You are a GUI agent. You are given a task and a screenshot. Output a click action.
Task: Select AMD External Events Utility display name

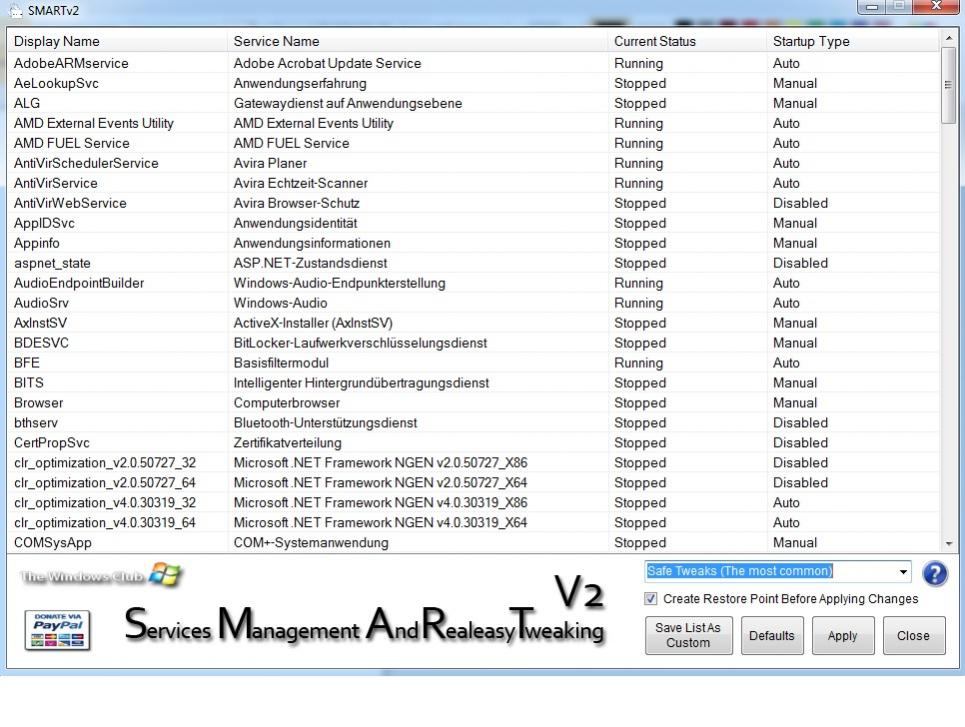[x=94, y=123]
